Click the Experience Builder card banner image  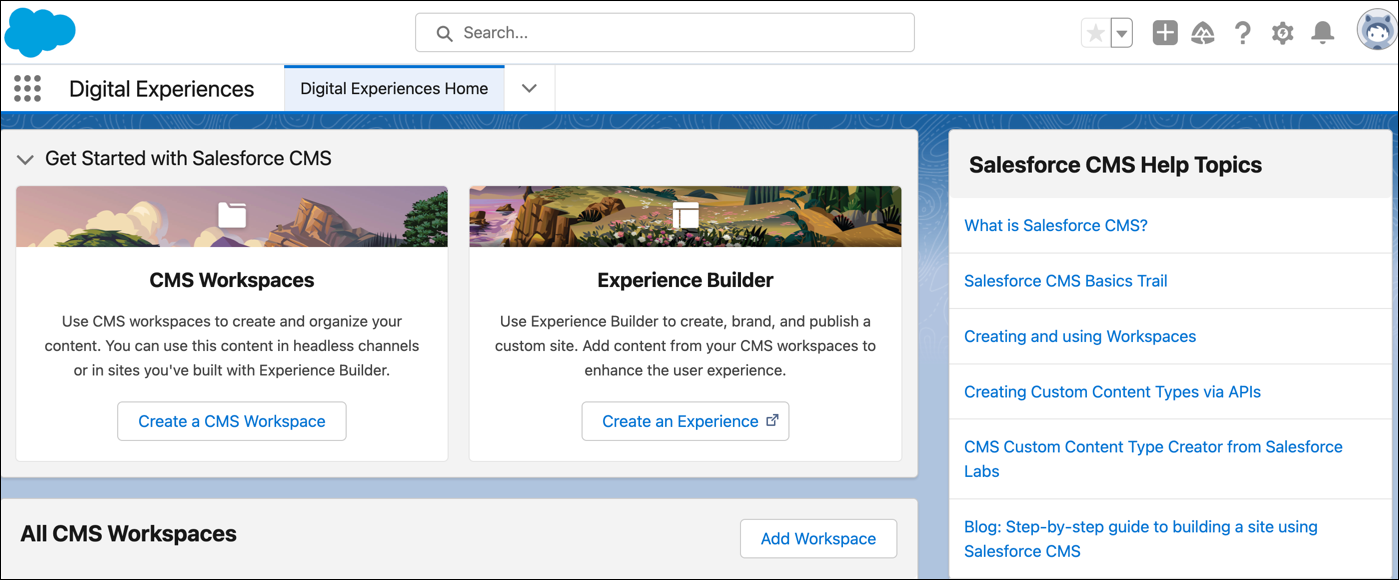pyautogui.click(x=685, y=216)
